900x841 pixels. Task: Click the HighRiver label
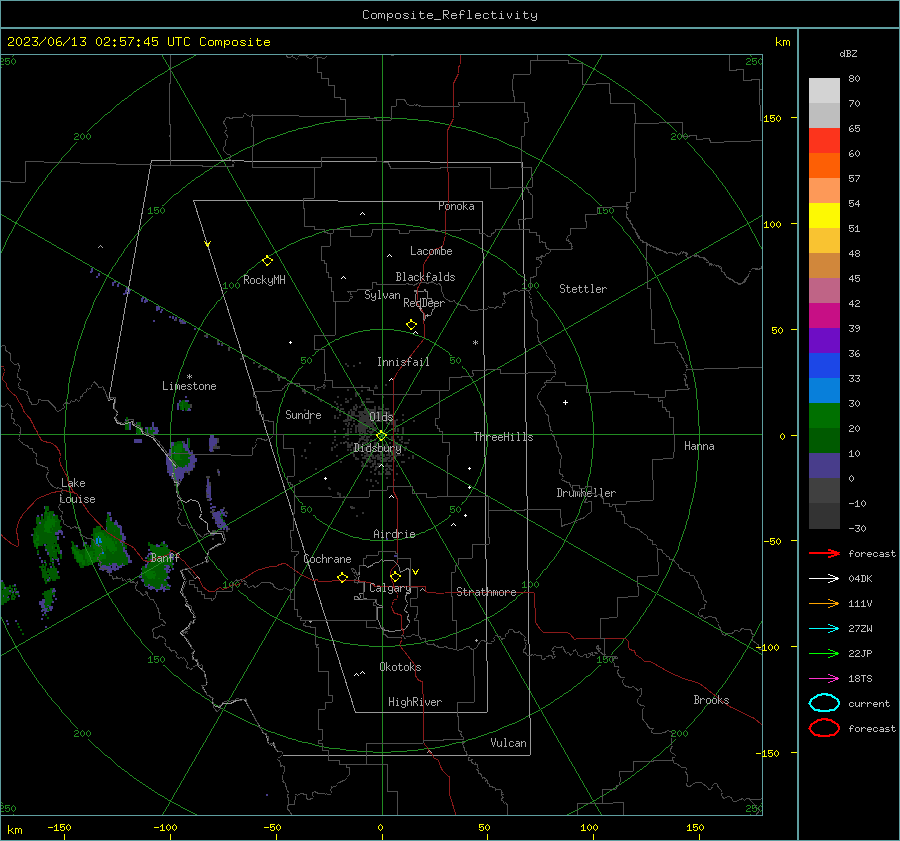coord(415,702)
